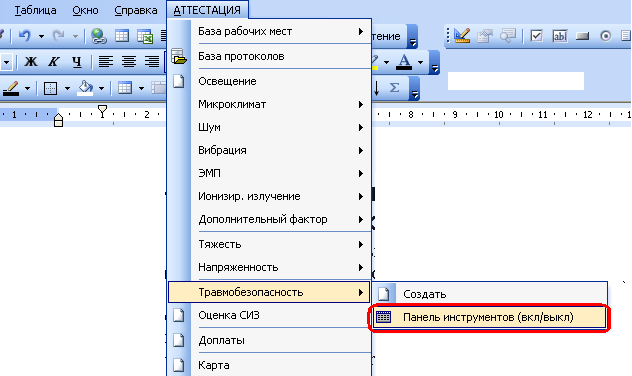Open the Окно menu
This screenshot has height=376, width=632.
point(85,10)
